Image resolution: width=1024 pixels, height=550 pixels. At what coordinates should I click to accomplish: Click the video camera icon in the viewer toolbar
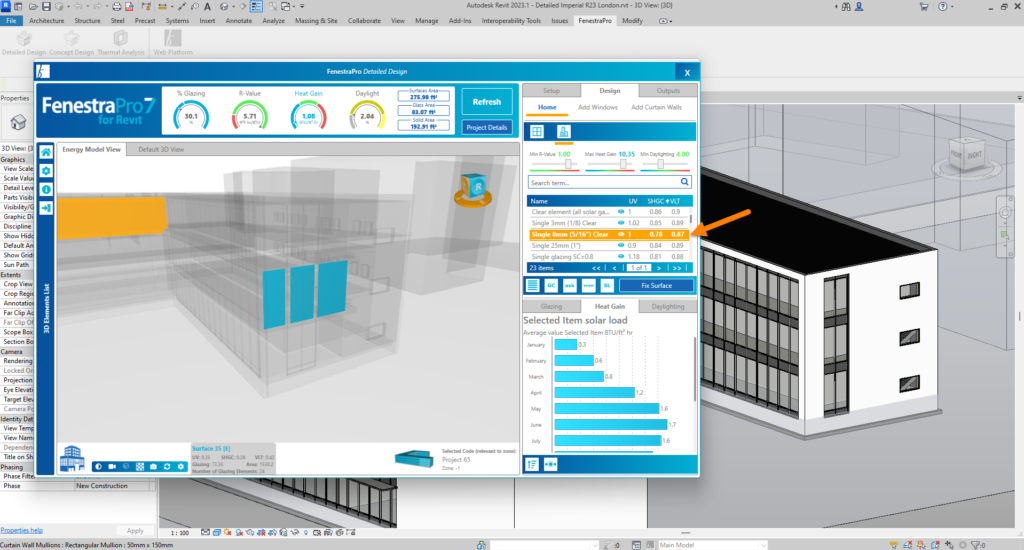click(x=112, y=466)
